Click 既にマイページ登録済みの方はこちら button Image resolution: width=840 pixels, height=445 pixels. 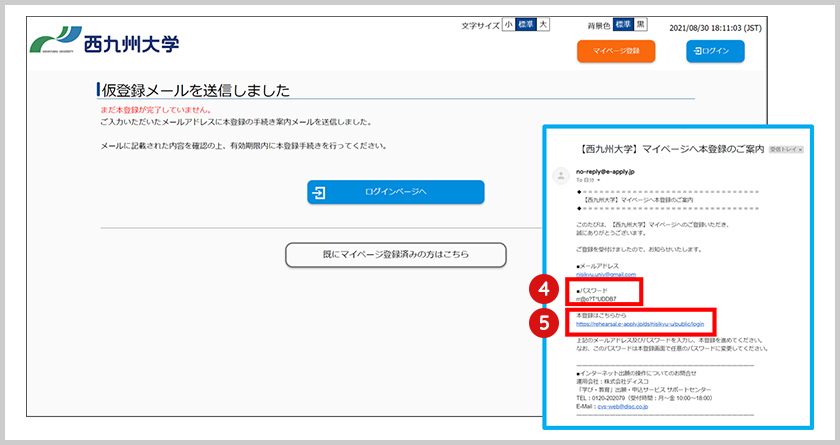pyautogui.click(x=396, y=254)
